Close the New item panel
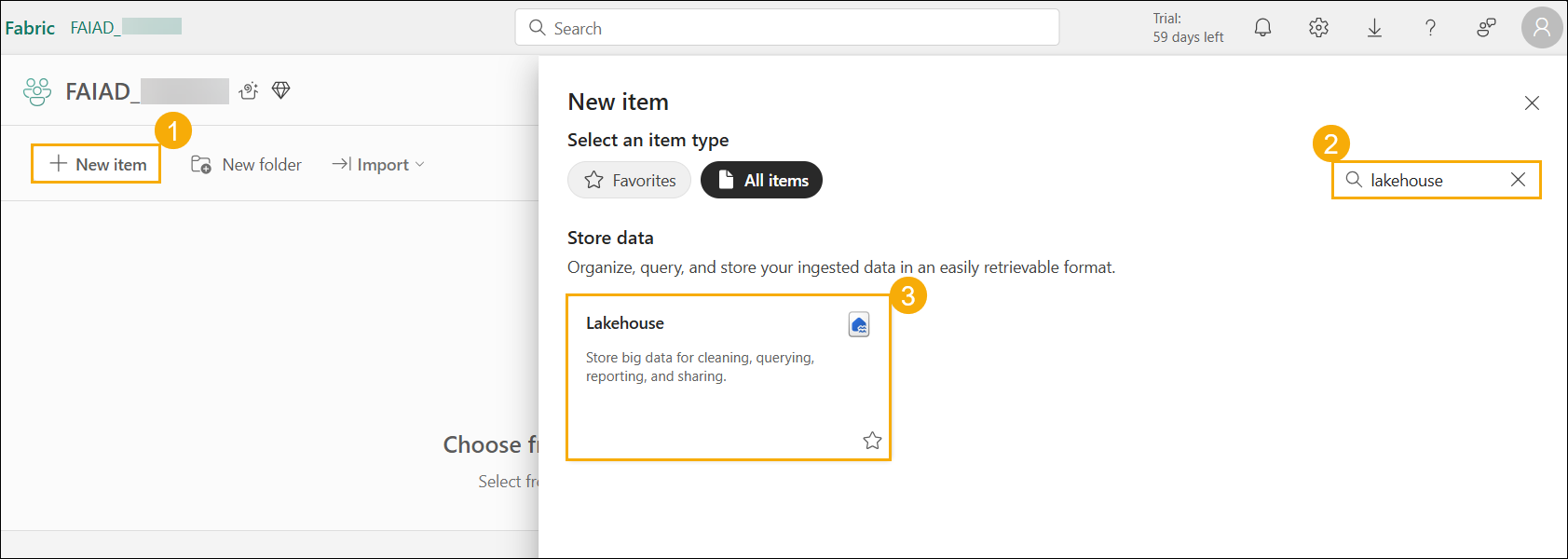The width and height of the screenshot is (1568, 559). [1532, 102]
